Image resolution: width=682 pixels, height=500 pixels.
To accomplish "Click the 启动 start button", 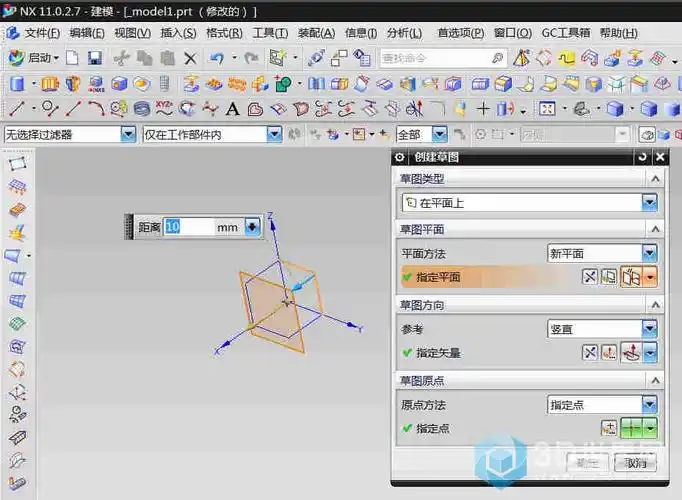I will pyautogui.click(x=34, y=58).
